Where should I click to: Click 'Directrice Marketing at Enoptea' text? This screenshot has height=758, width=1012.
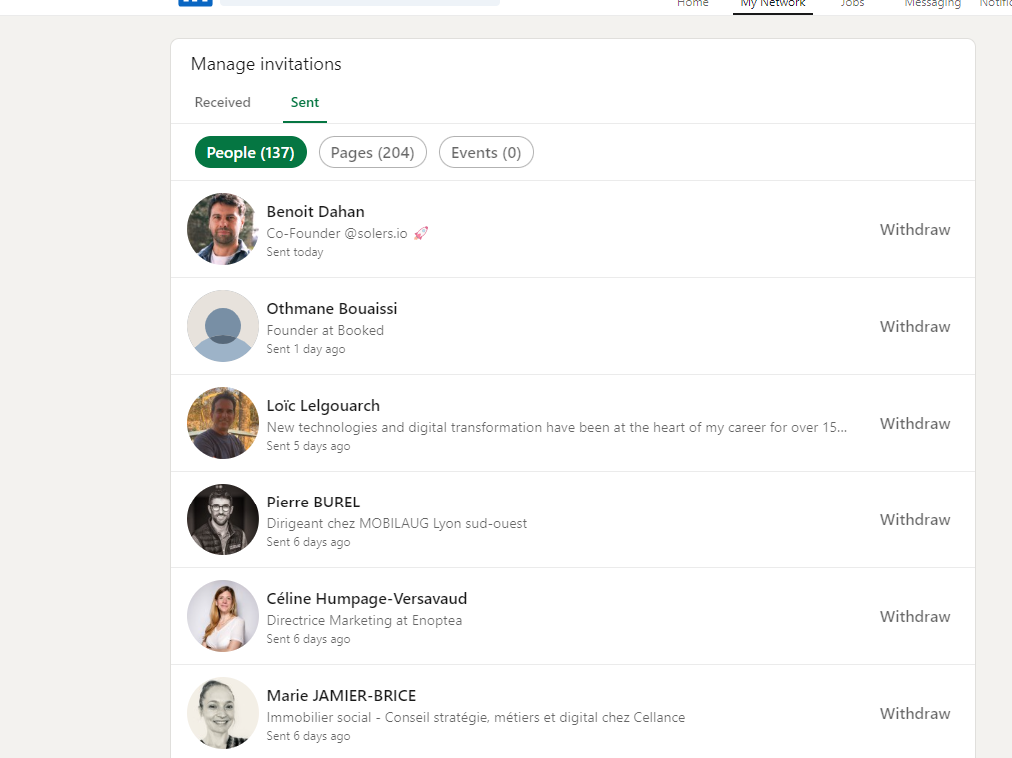click(x=364, y=620)
